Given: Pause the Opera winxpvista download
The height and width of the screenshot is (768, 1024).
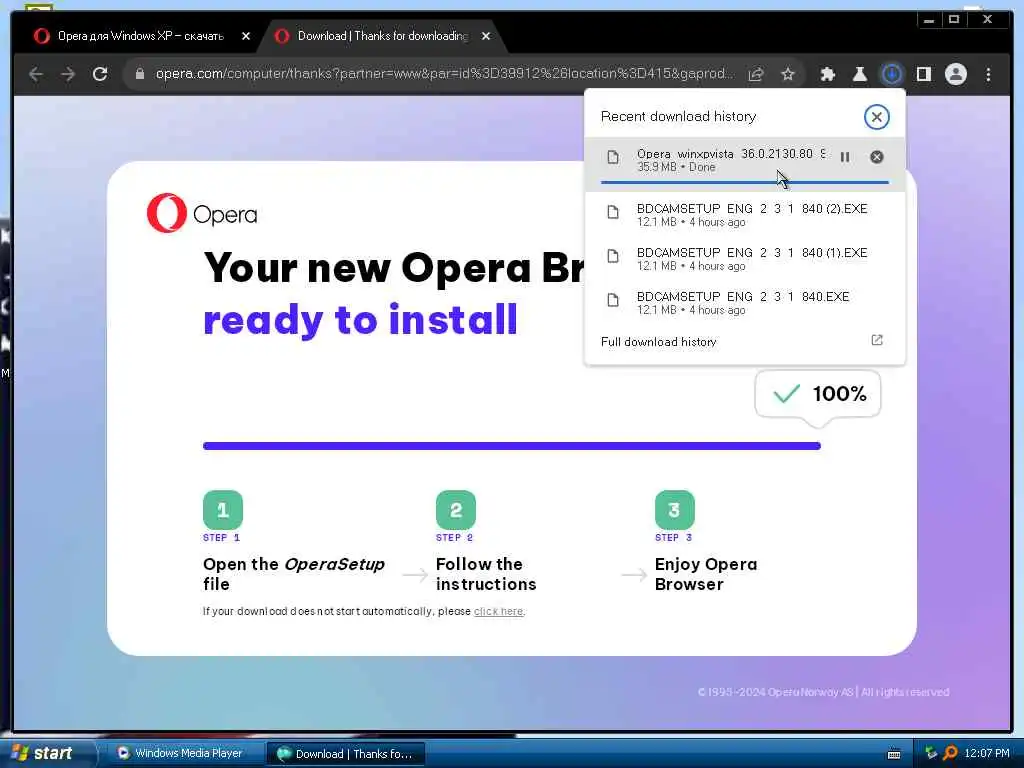Looking at the screenshot, I should coord(845,157).
